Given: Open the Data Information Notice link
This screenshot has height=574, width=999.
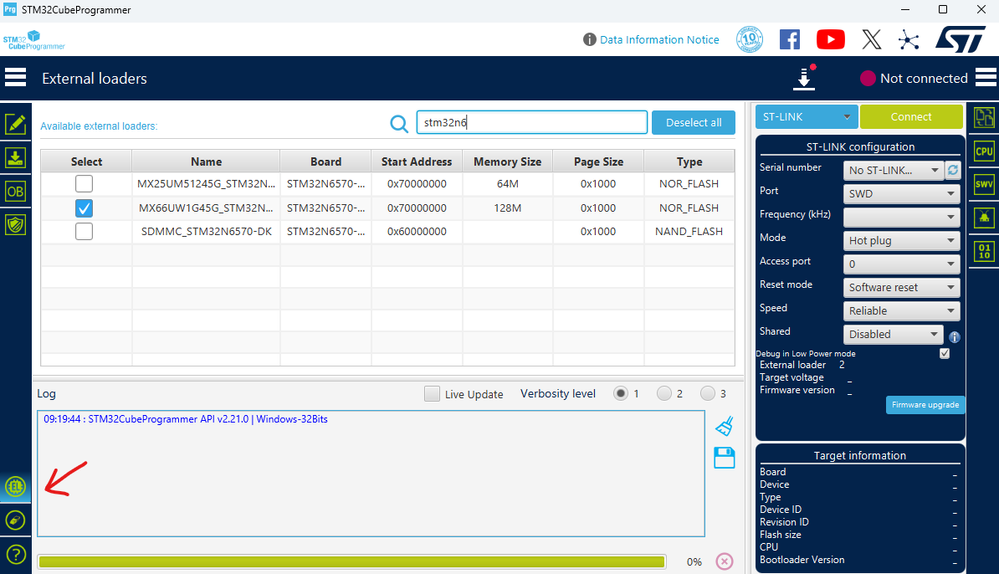Looking at the screenshot, I should click(659, 39).
